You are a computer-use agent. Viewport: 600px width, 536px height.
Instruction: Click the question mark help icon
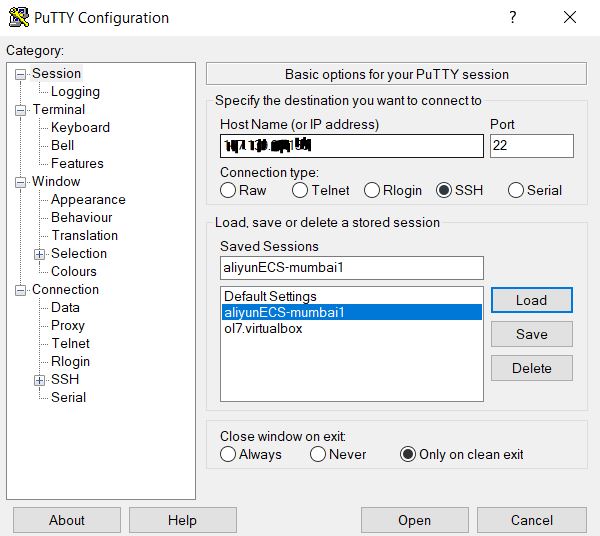(513, 17)
